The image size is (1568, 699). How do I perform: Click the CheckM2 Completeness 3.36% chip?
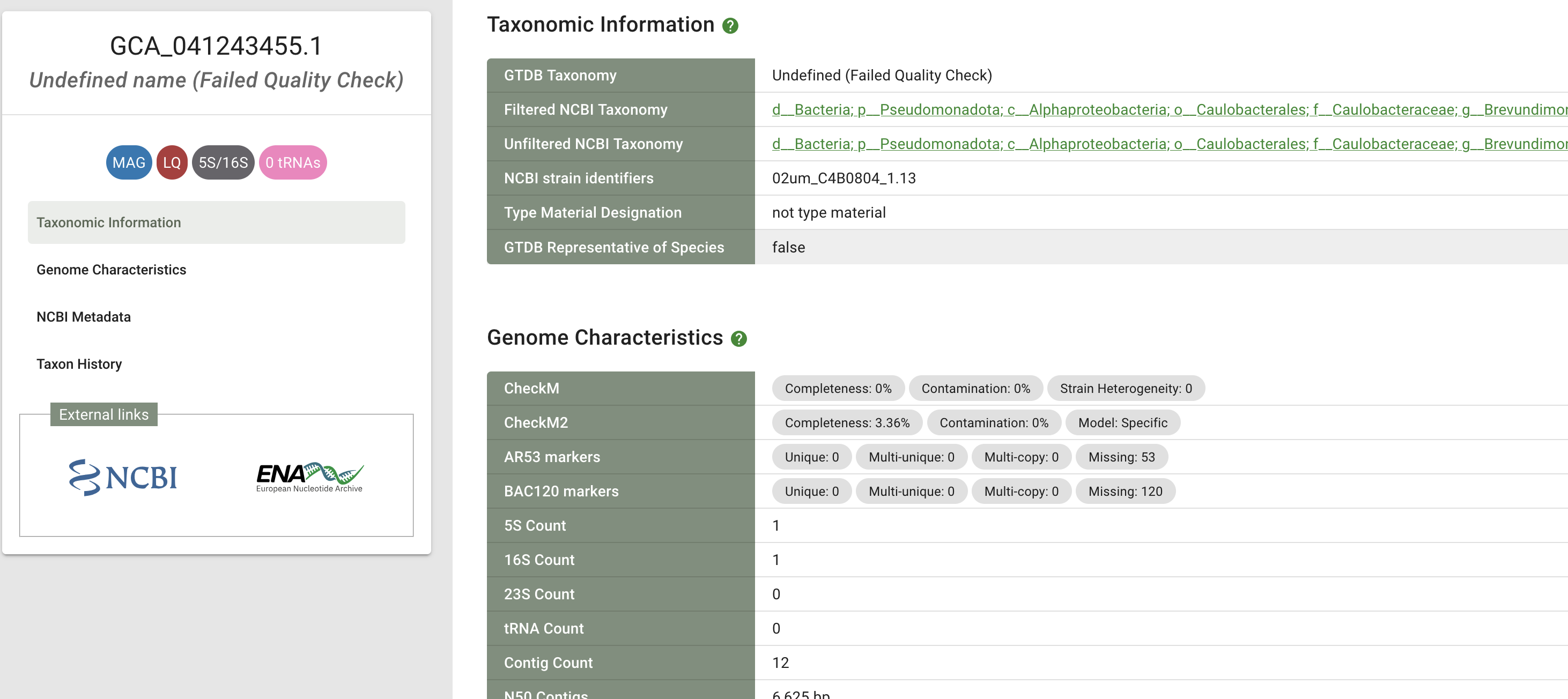(x=847, y=423)
